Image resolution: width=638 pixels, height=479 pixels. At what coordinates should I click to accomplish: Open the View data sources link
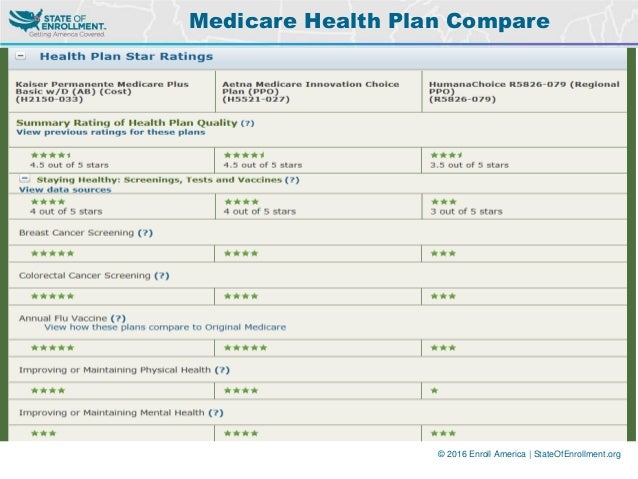click(65, 190)
